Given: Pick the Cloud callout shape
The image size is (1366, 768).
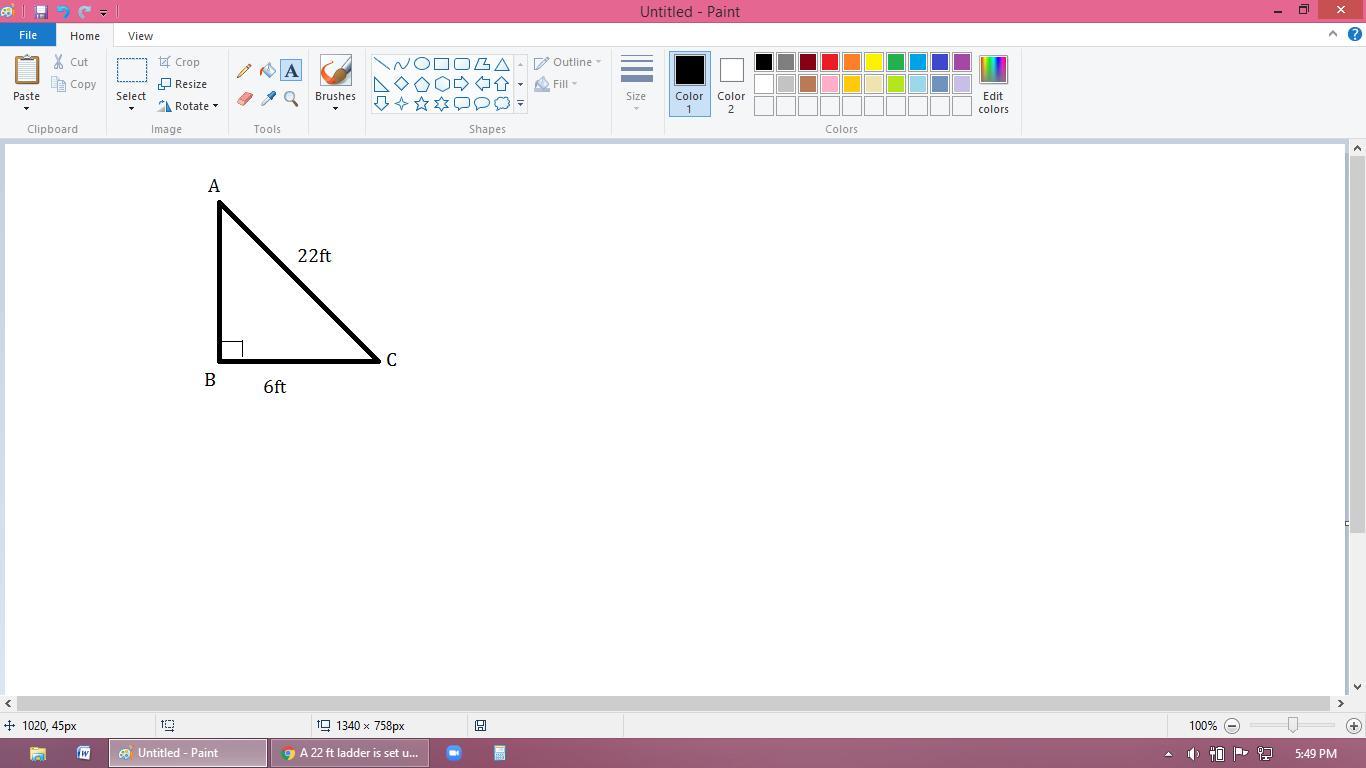Looking at the screenshot, I should pos(502,103).
